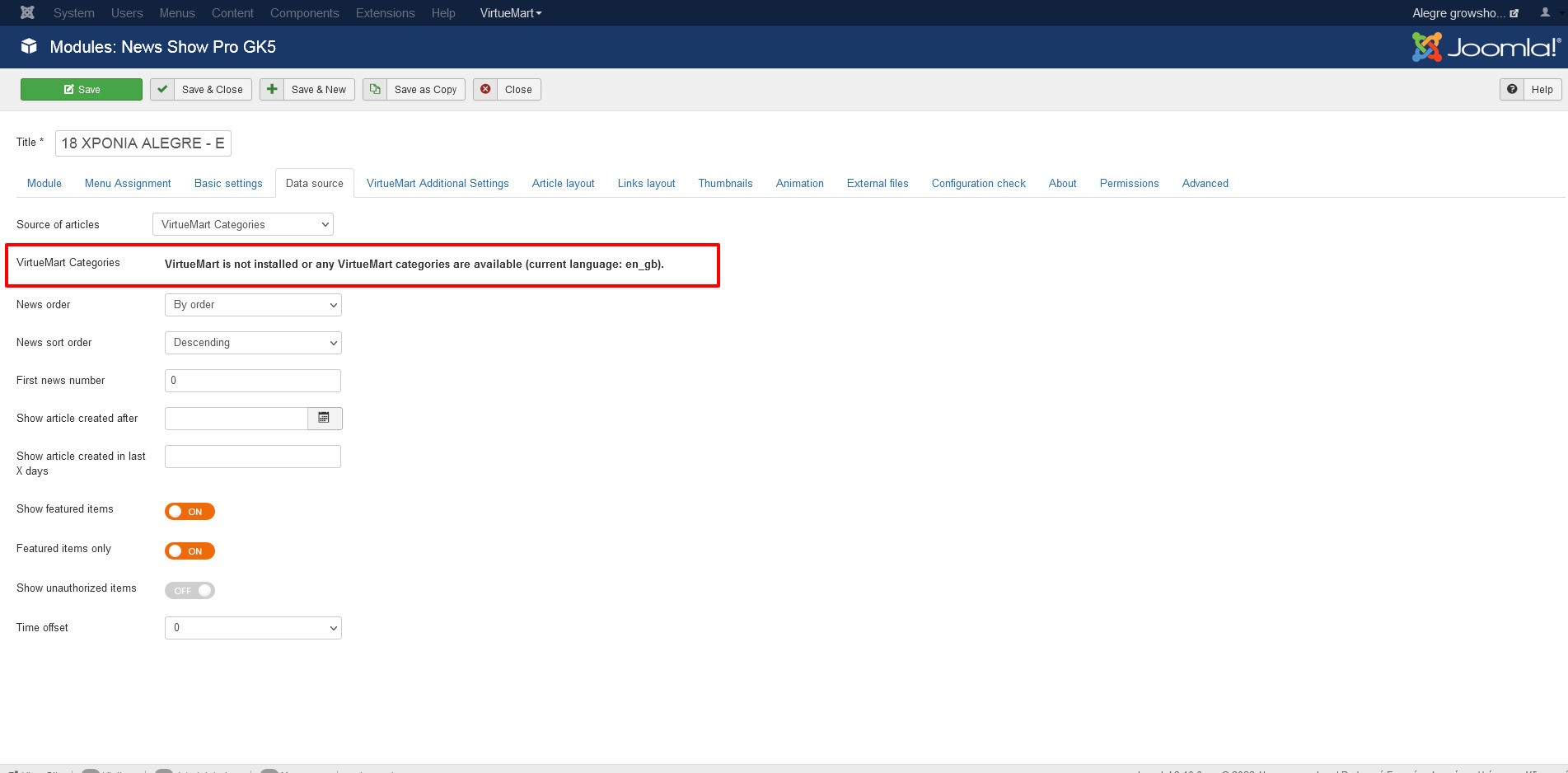This screenshot has width=1568, height=773.
Task: Switch to Article layout tab
Action: 564,184
